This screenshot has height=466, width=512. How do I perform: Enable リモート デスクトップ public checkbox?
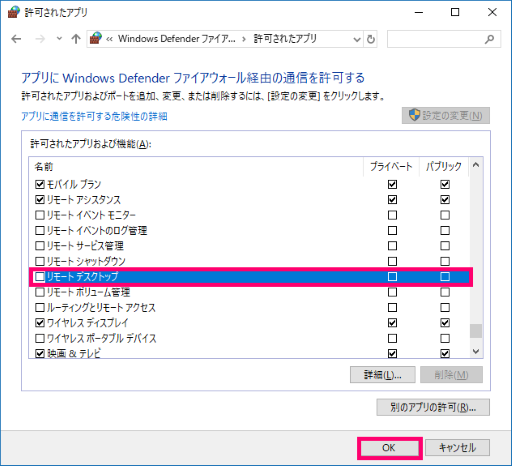point(445,276)
